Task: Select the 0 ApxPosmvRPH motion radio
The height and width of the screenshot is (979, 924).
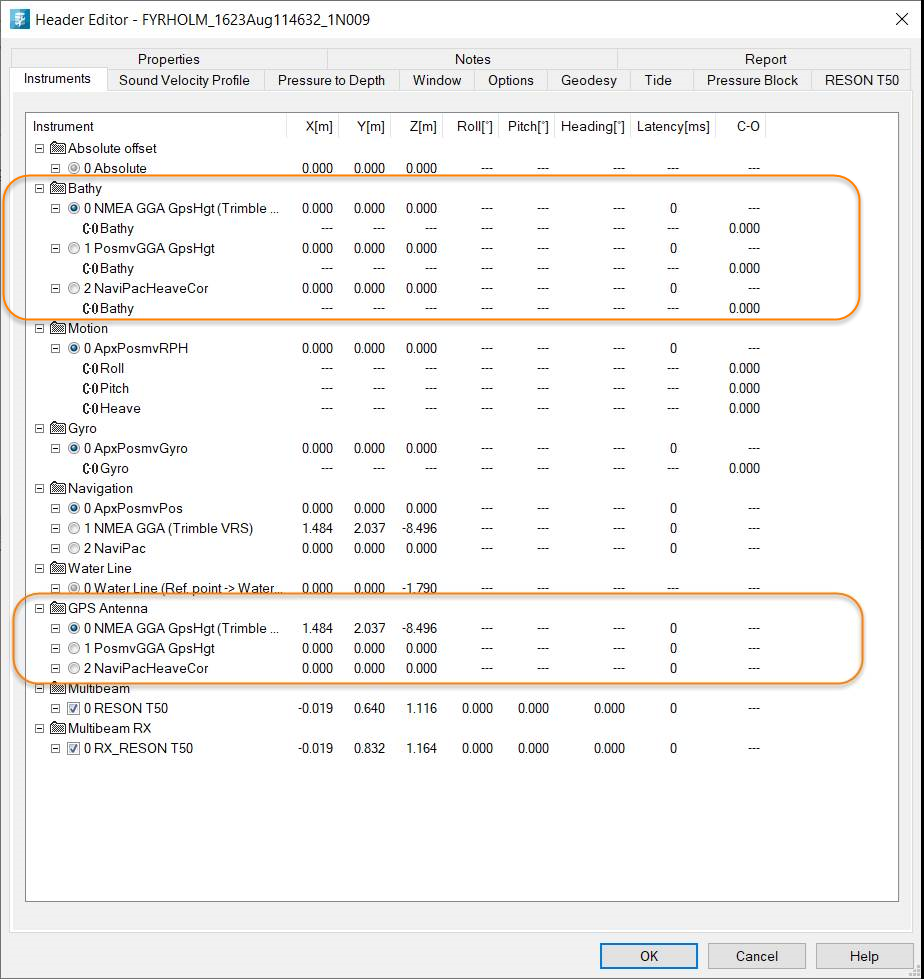Action: [74, 348]
